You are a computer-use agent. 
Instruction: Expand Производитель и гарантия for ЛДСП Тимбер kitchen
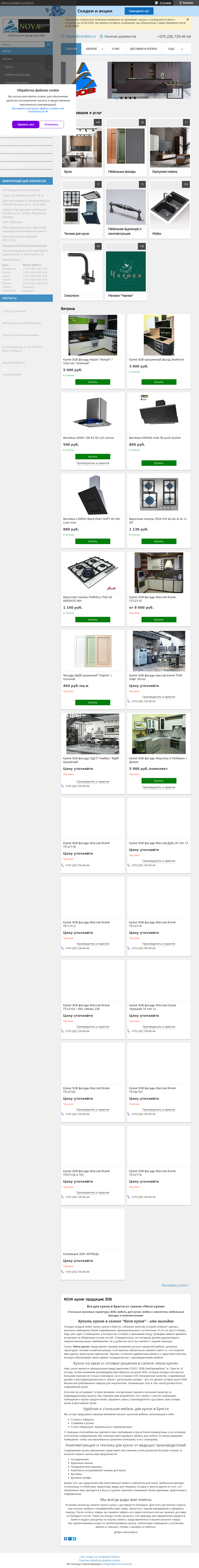[93, 782]
